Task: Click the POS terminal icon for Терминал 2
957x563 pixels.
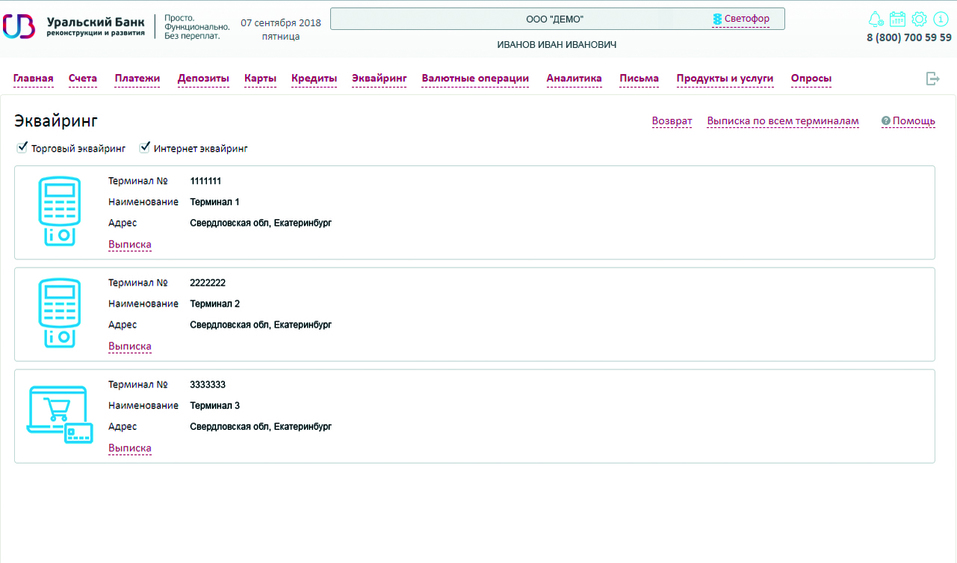Action: (58, 313)
